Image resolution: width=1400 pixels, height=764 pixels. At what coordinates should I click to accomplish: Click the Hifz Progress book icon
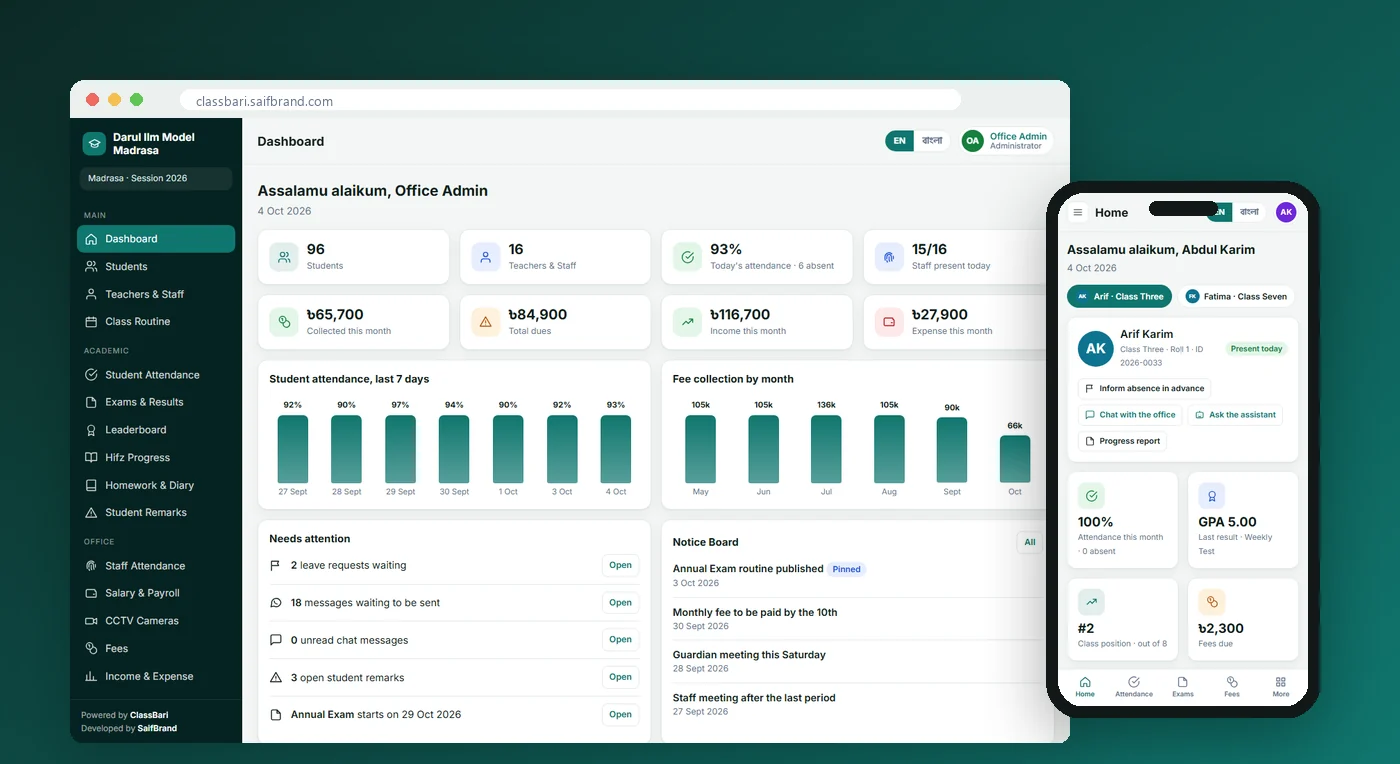tap(91, 458)
